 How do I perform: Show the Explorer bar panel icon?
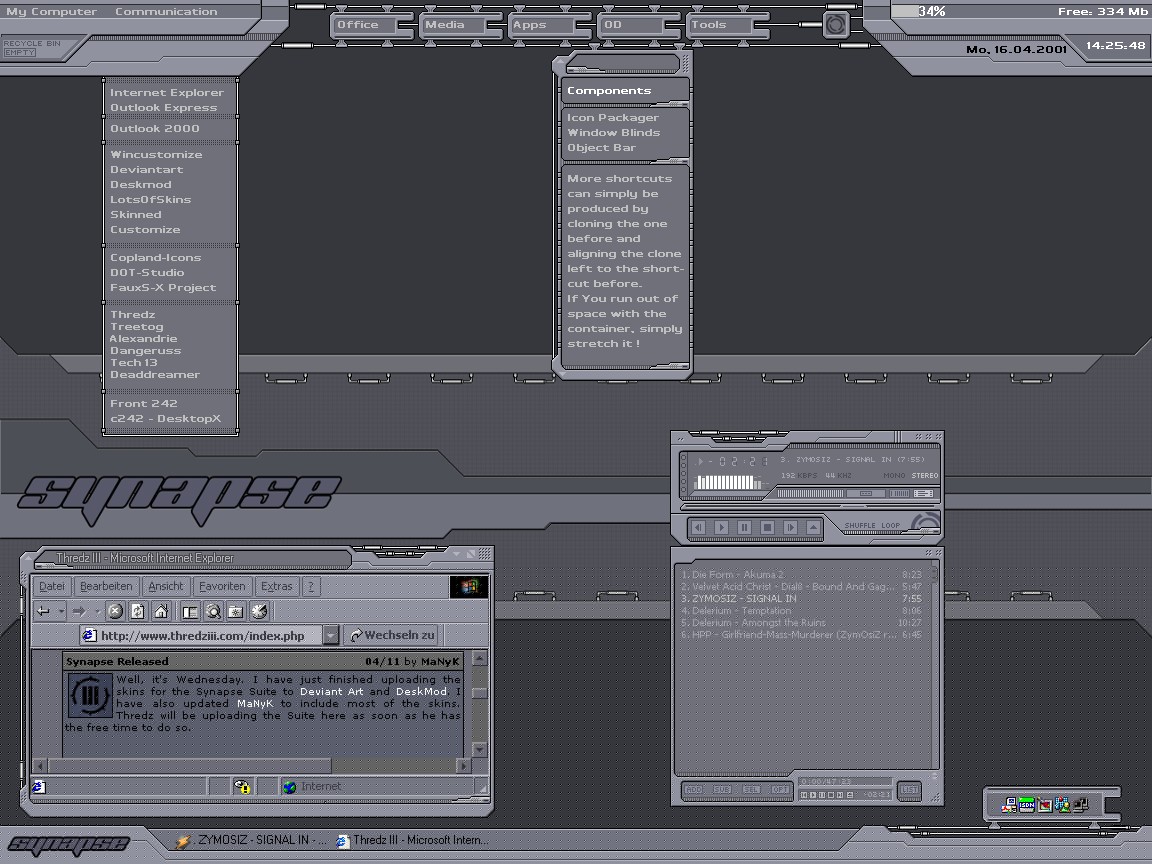(x=190, y=611)
